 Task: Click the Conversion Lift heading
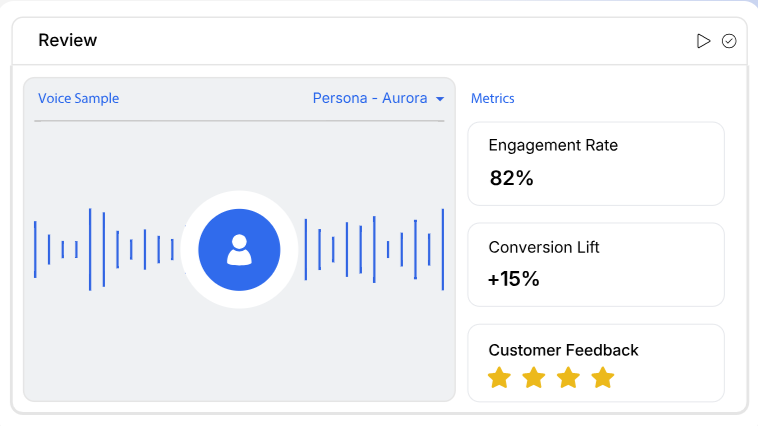click(544, 247)
